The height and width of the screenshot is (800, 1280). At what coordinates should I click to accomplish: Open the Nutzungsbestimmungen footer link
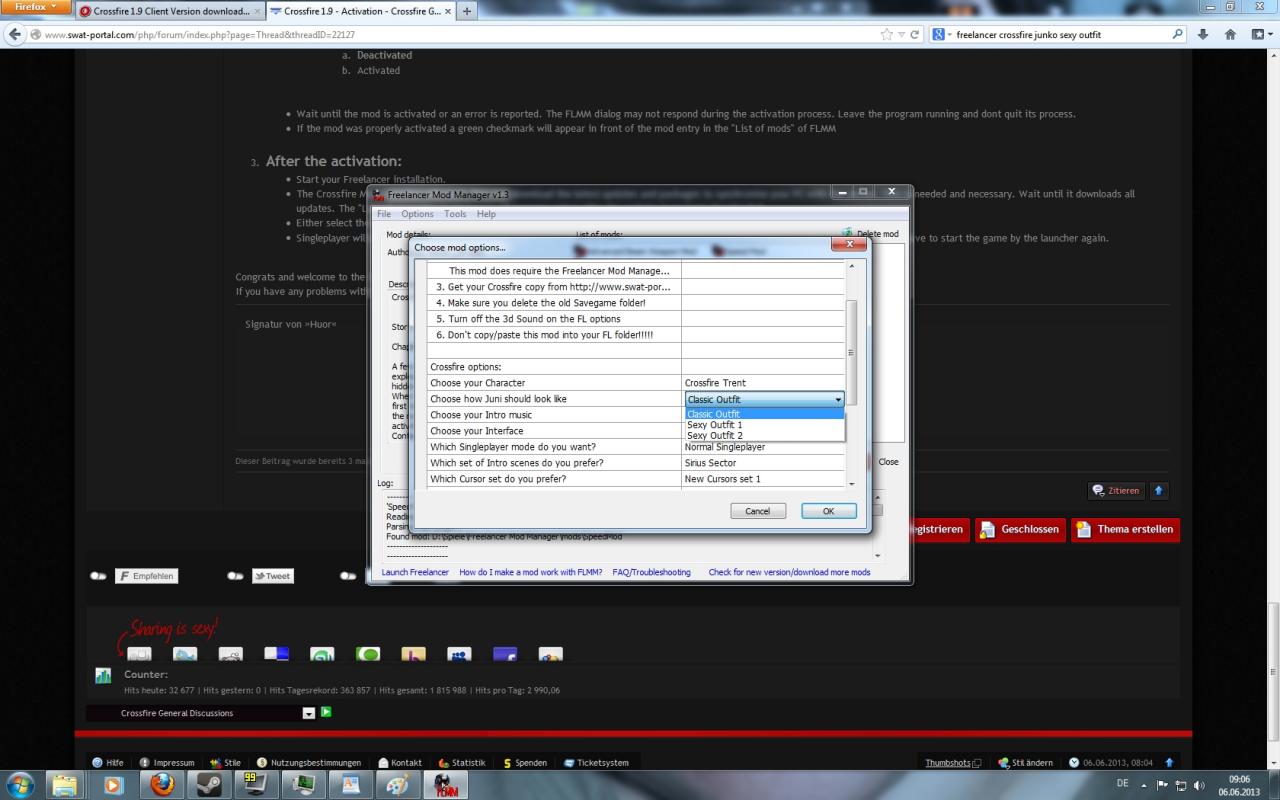309,763
